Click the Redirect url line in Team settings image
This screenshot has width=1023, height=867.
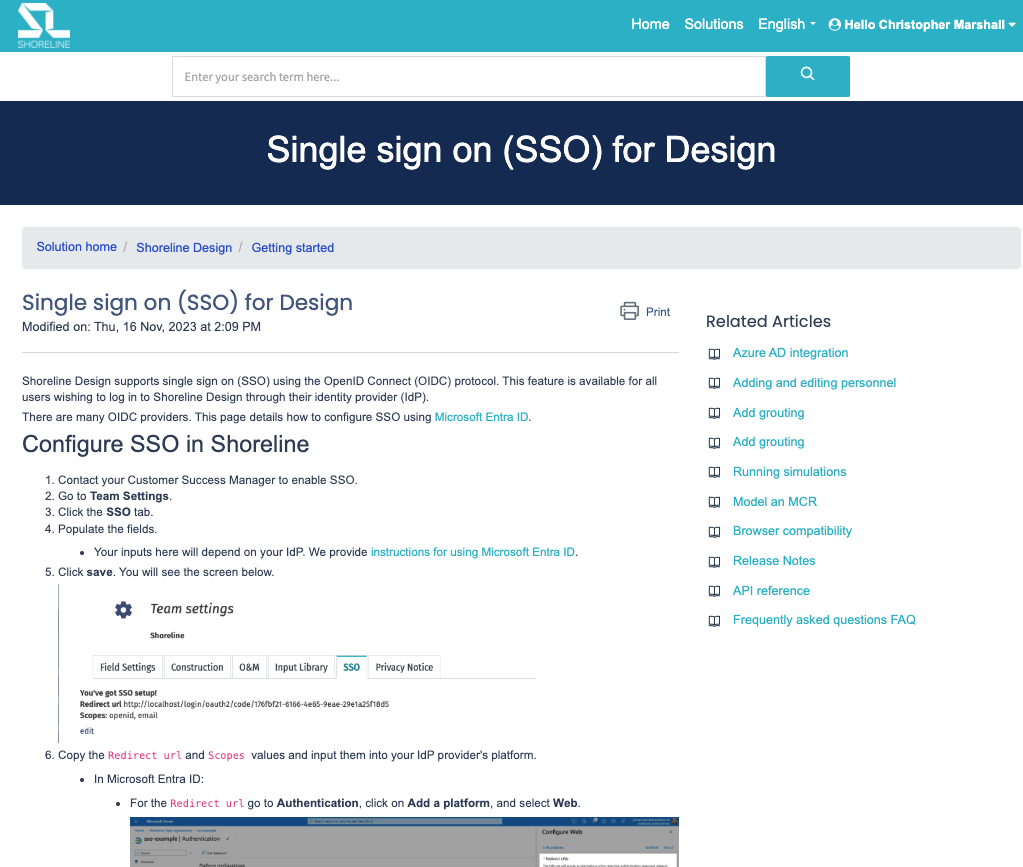click(234, 705)
